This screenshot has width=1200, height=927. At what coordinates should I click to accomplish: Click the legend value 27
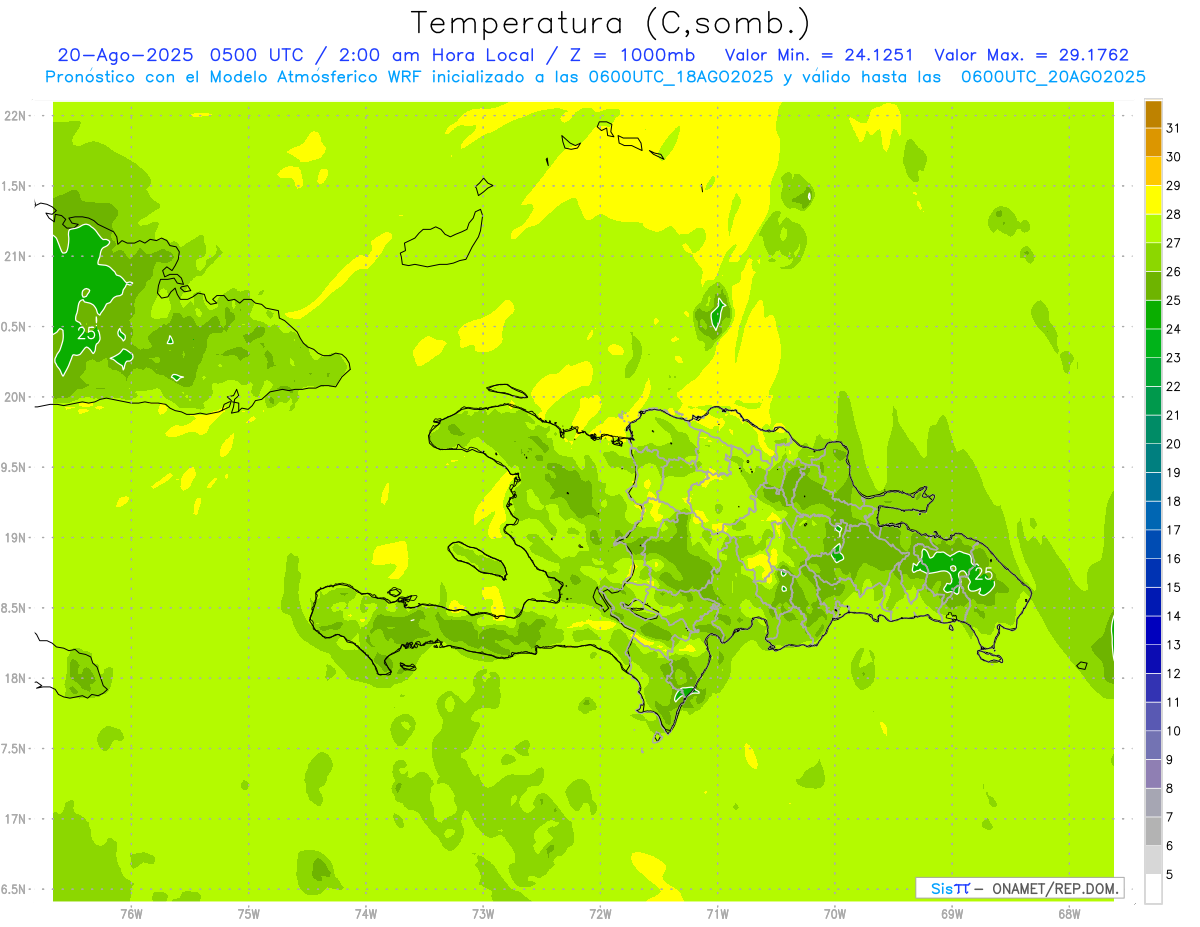(1174, 243)
